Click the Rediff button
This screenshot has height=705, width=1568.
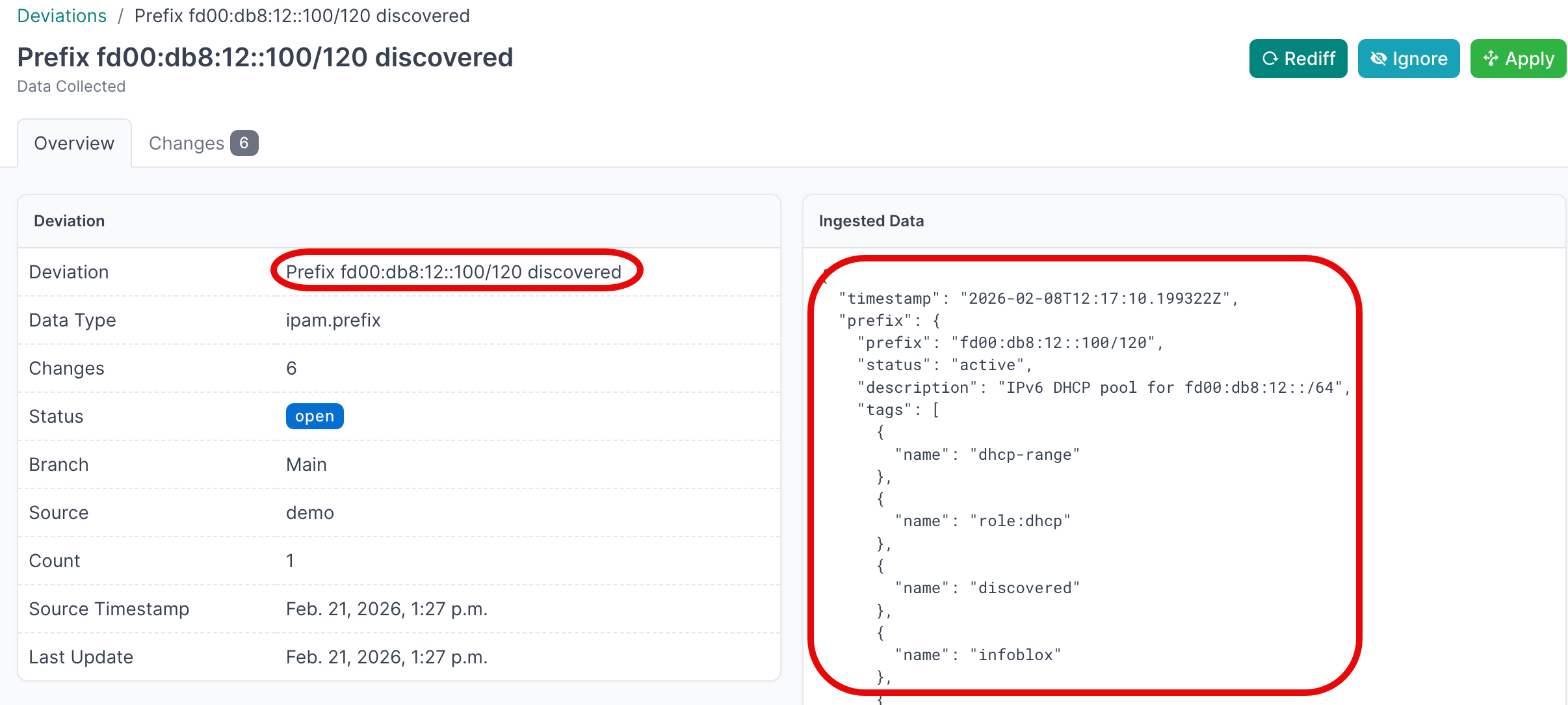[1298, 58]
